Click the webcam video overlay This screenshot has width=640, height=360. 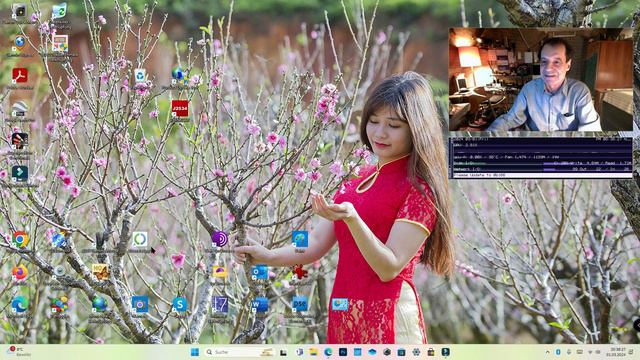click(541, 80)
